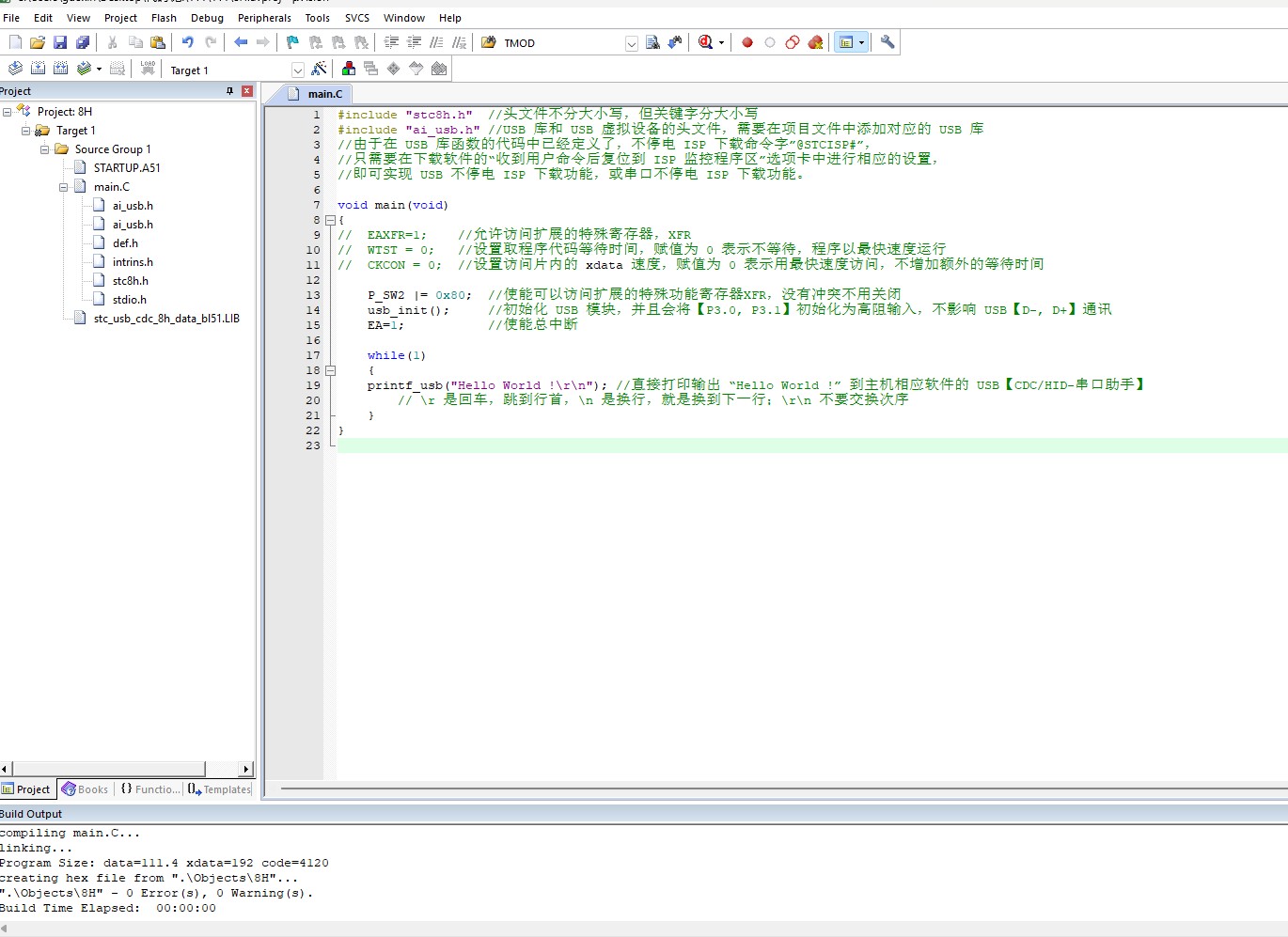
Task: Select stc_usb_cdc_8h_data_bl51.LIB in project tree
Action: point(166,319)
